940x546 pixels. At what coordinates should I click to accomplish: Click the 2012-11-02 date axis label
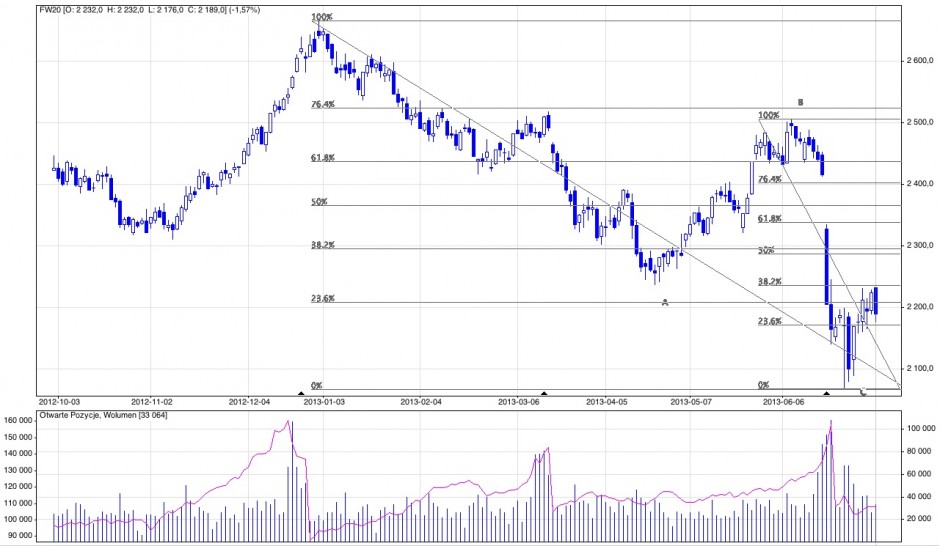click(x=153, y=401)
